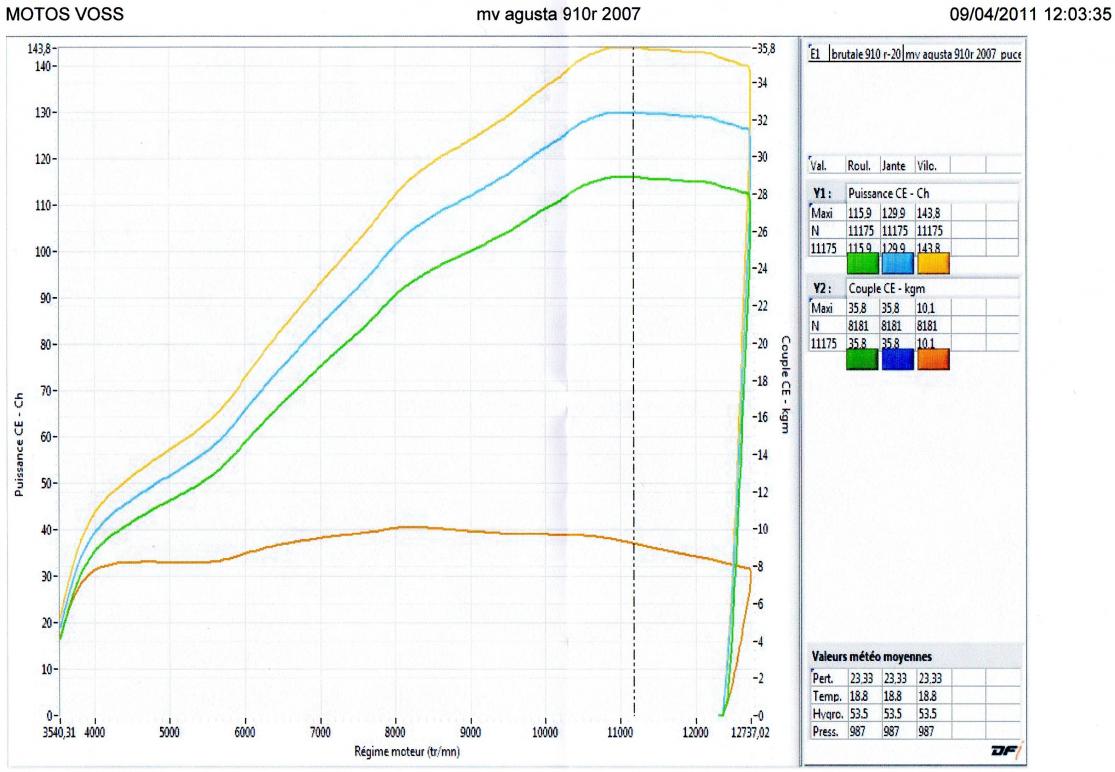Click the Maxi 143,8 power value cell
This screenshot has height=772, width=1115.
[930, 213]
